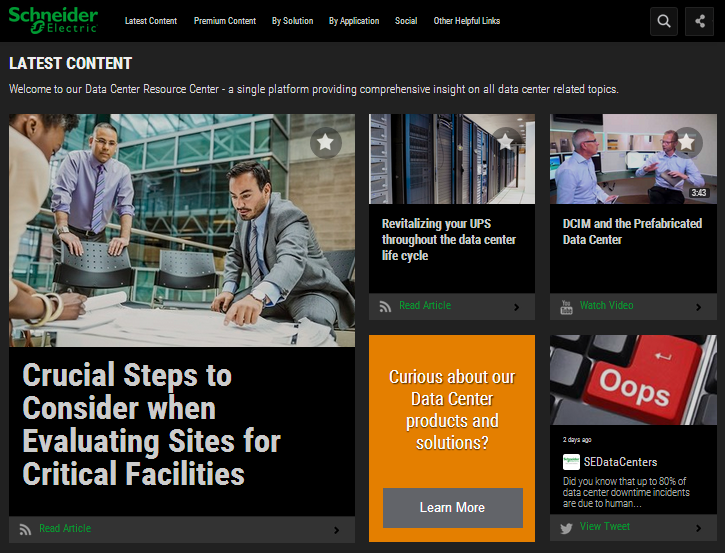Click the arrow next to Watch Video
This screenshot has height=553, width=725.
tap(698, 307)
